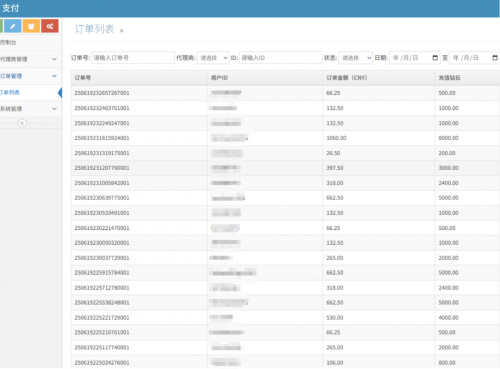The image size is (500, 369).
Task: Select order 250619230221470001
Action: (102, 228)
